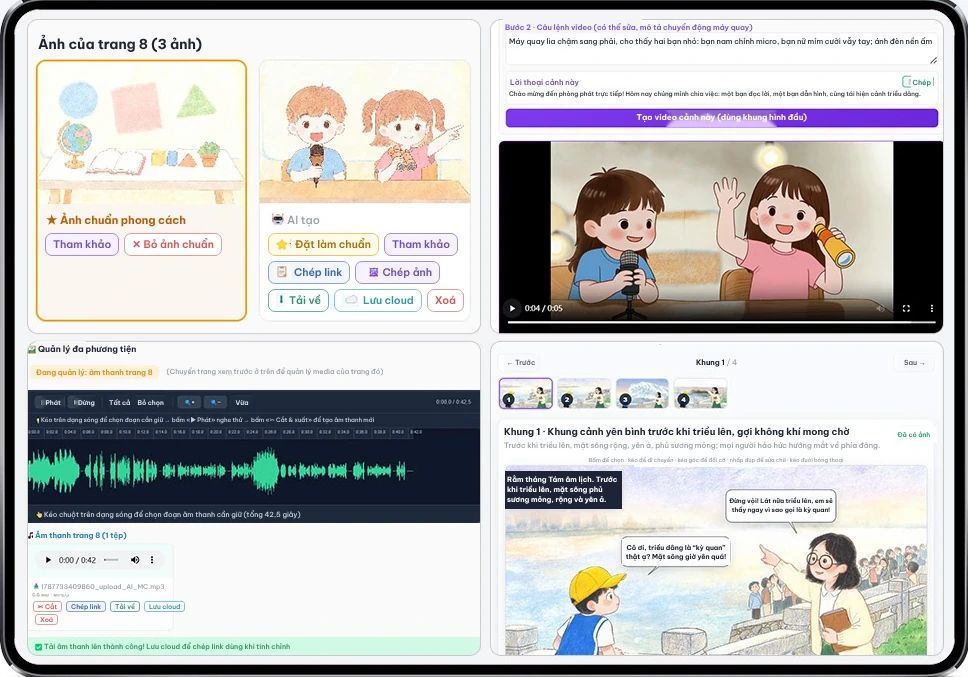Click Phát in the waveform toolbar
The image size is (968, 677).
pos(51,402)
